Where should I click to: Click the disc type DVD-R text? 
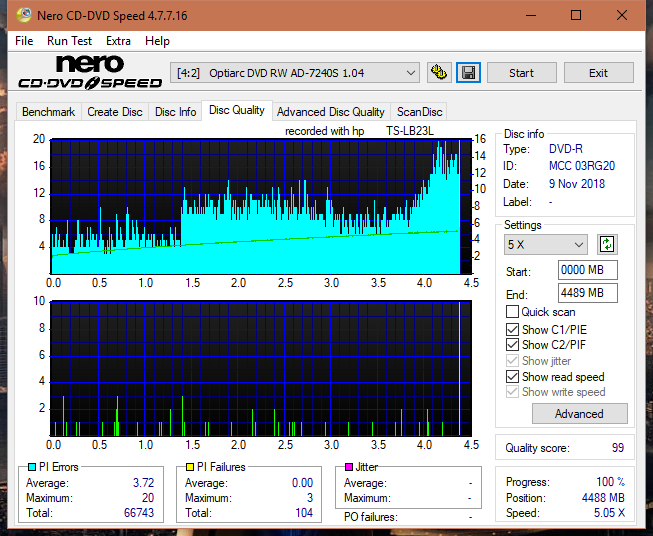pos(566,149)
